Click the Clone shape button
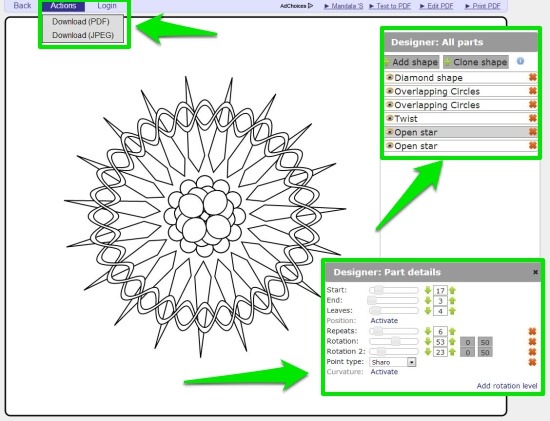Image resolution: width=550 pixels, height=421 pixels. pos(476,62)
